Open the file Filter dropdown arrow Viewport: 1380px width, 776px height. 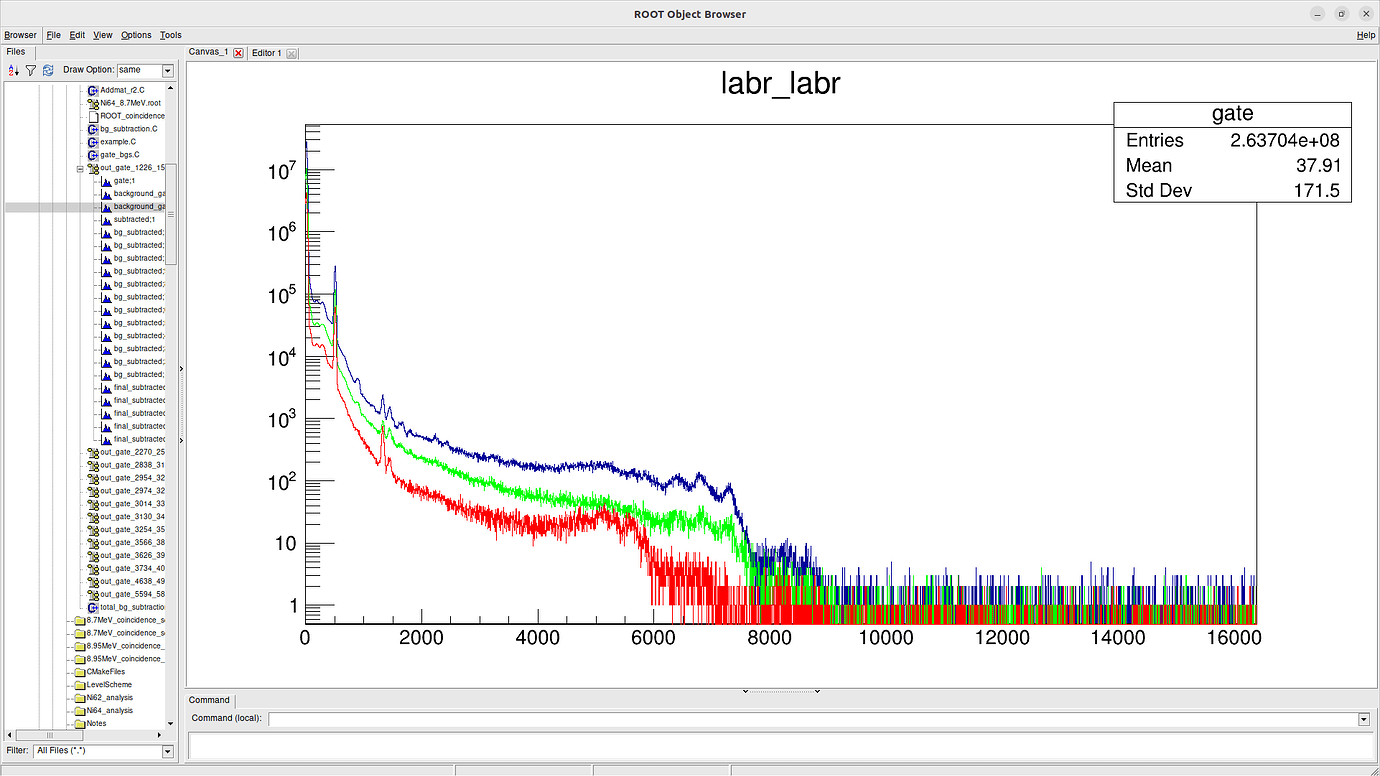point(167,751)
